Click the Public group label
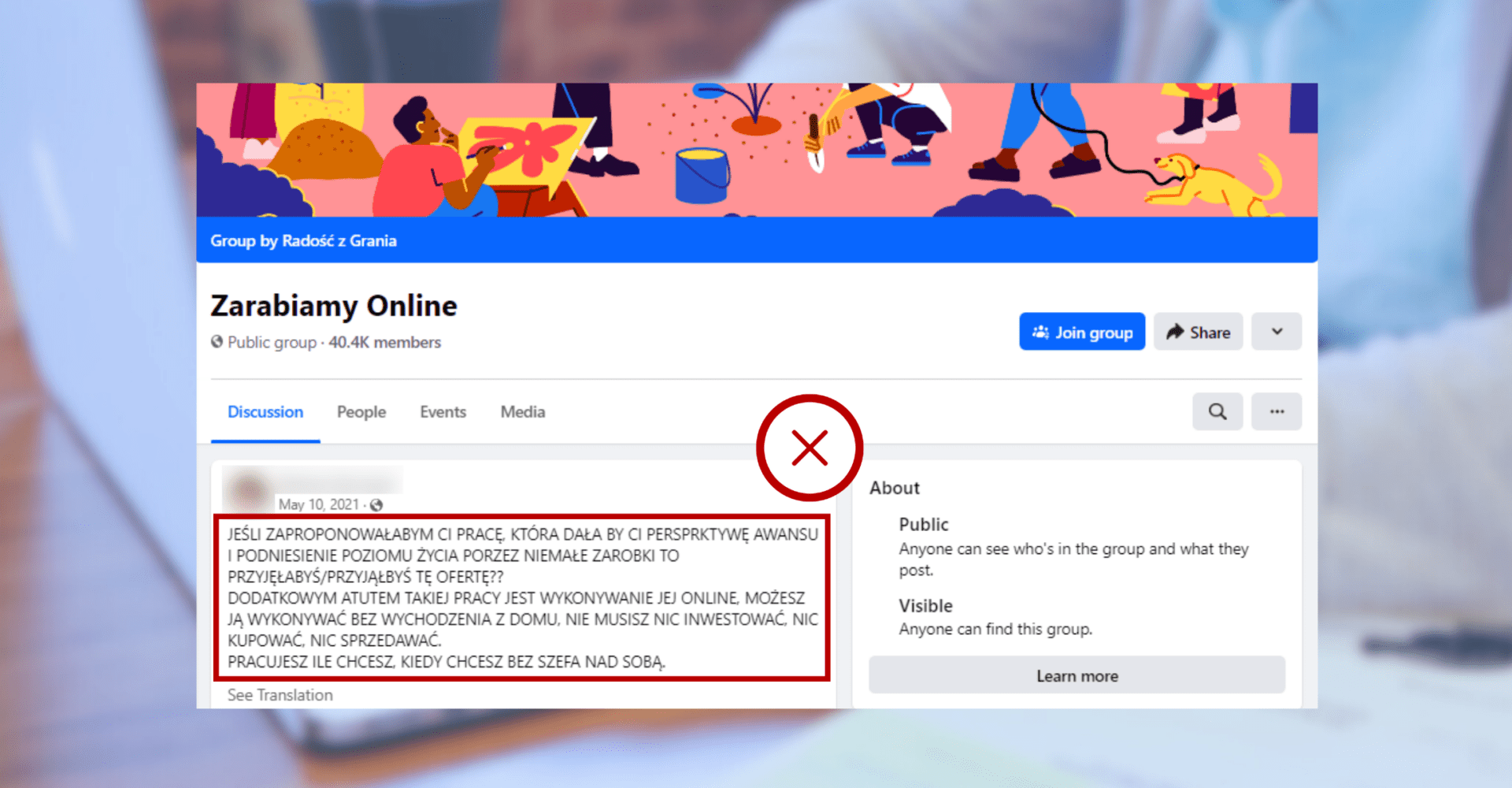The width and height of the screenshot is (1512, 788). (x=272, y=343)
